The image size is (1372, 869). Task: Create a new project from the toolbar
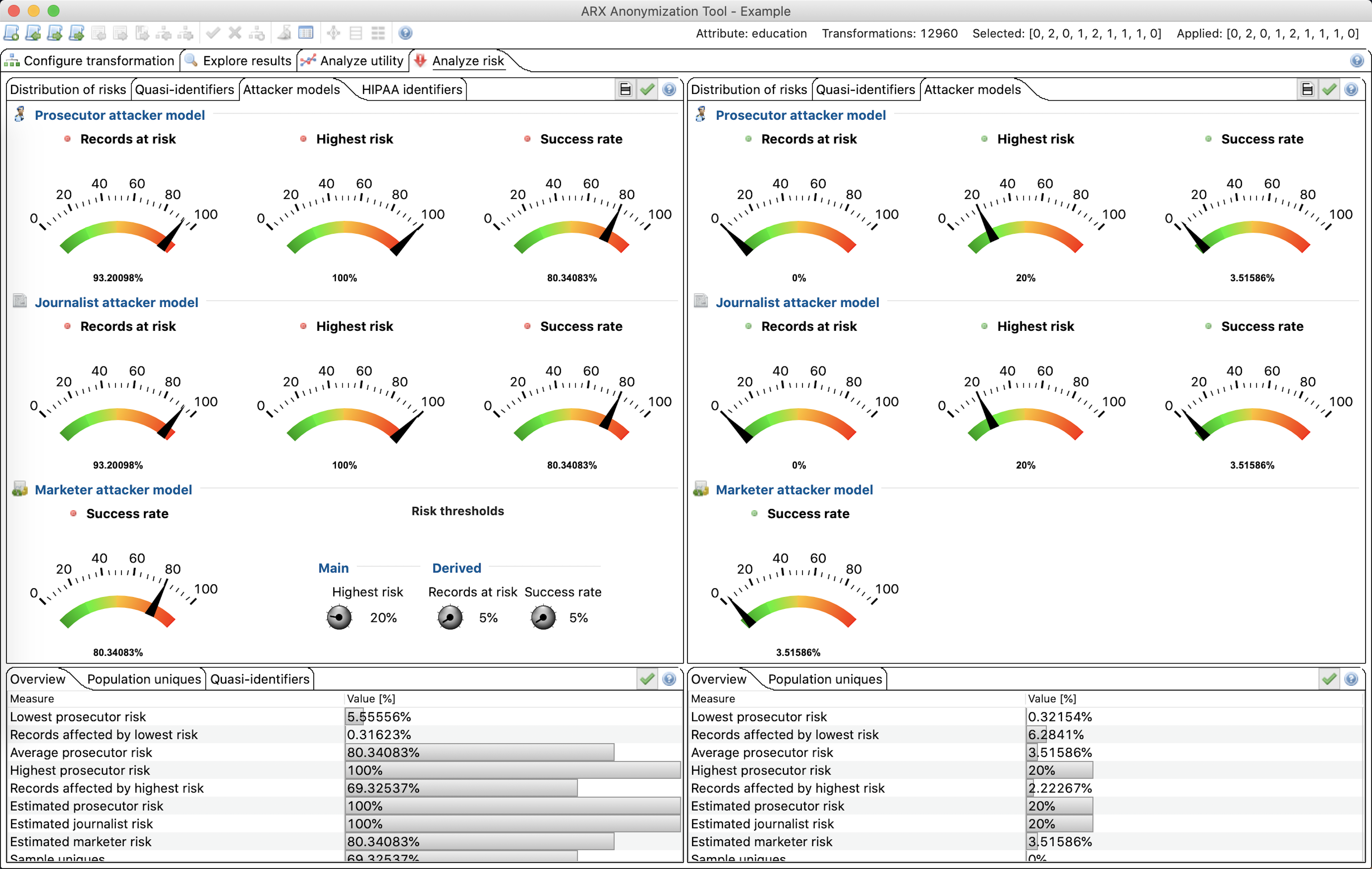[10, 33]
